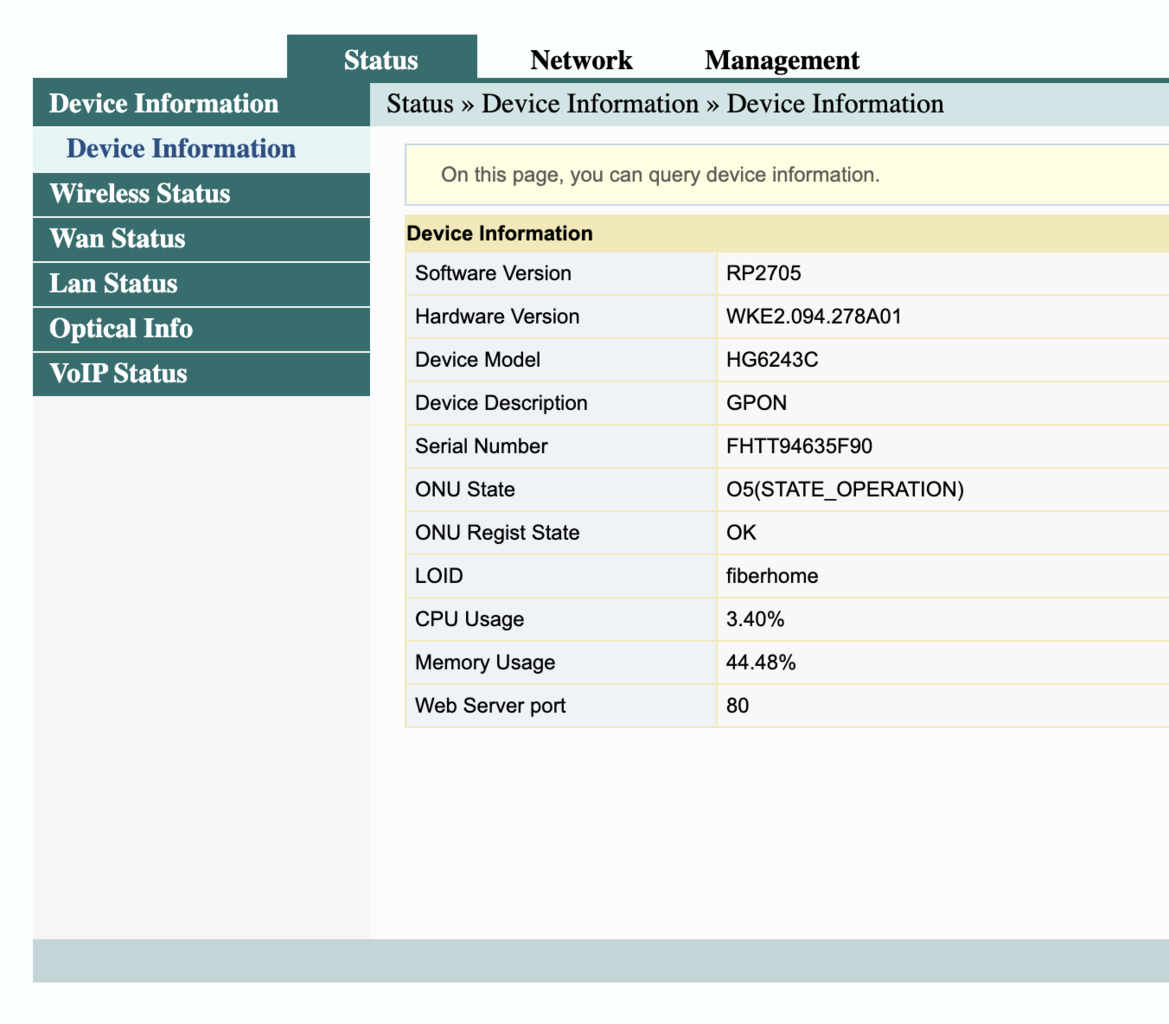Open Lan Status from the sidebar
The height and width of the screenshot is (1024, 1169).
coord(113,284)
